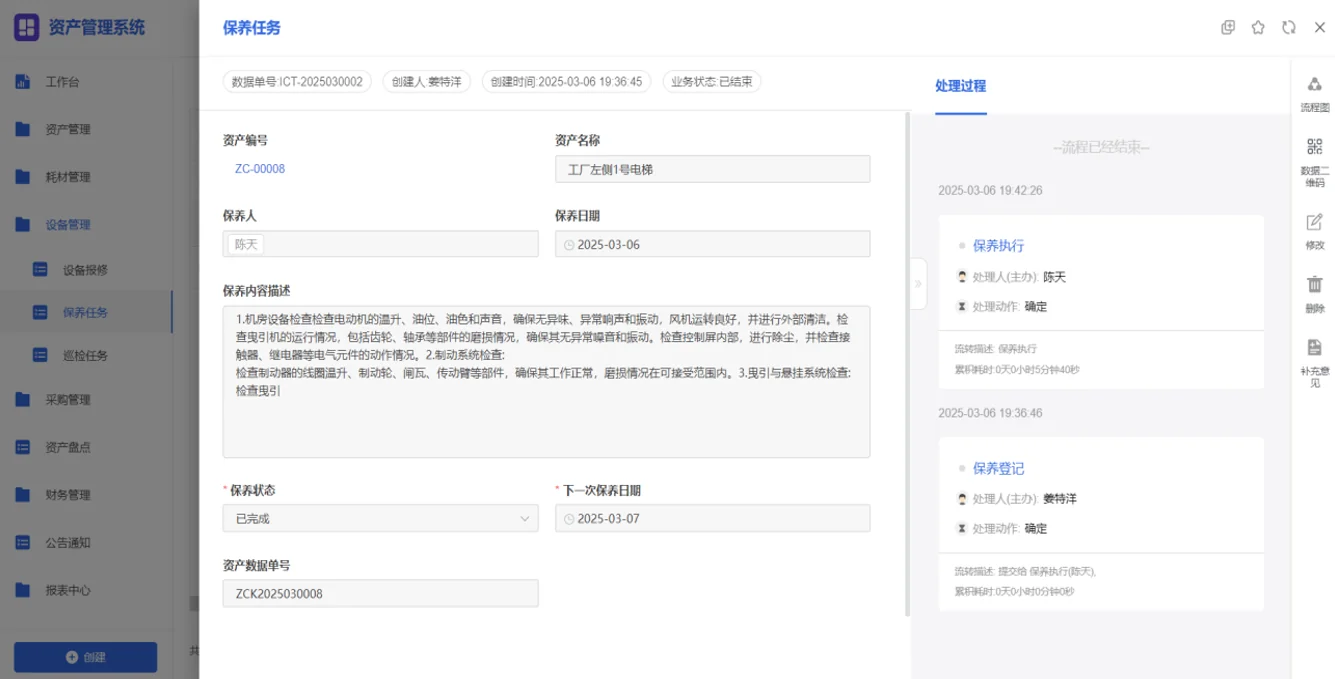Click the 设备报修 list icon

click(x=40, y=269)
